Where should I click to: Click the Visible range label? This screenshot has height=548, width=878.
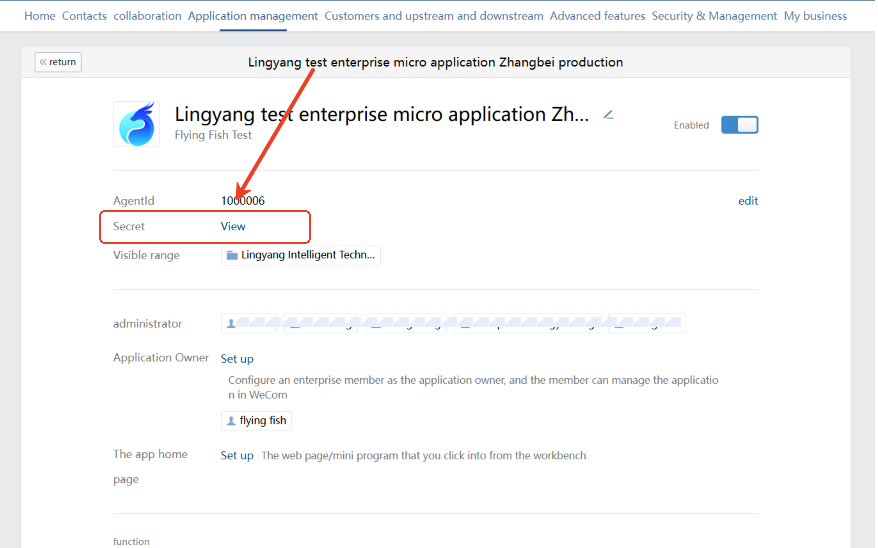146,255
